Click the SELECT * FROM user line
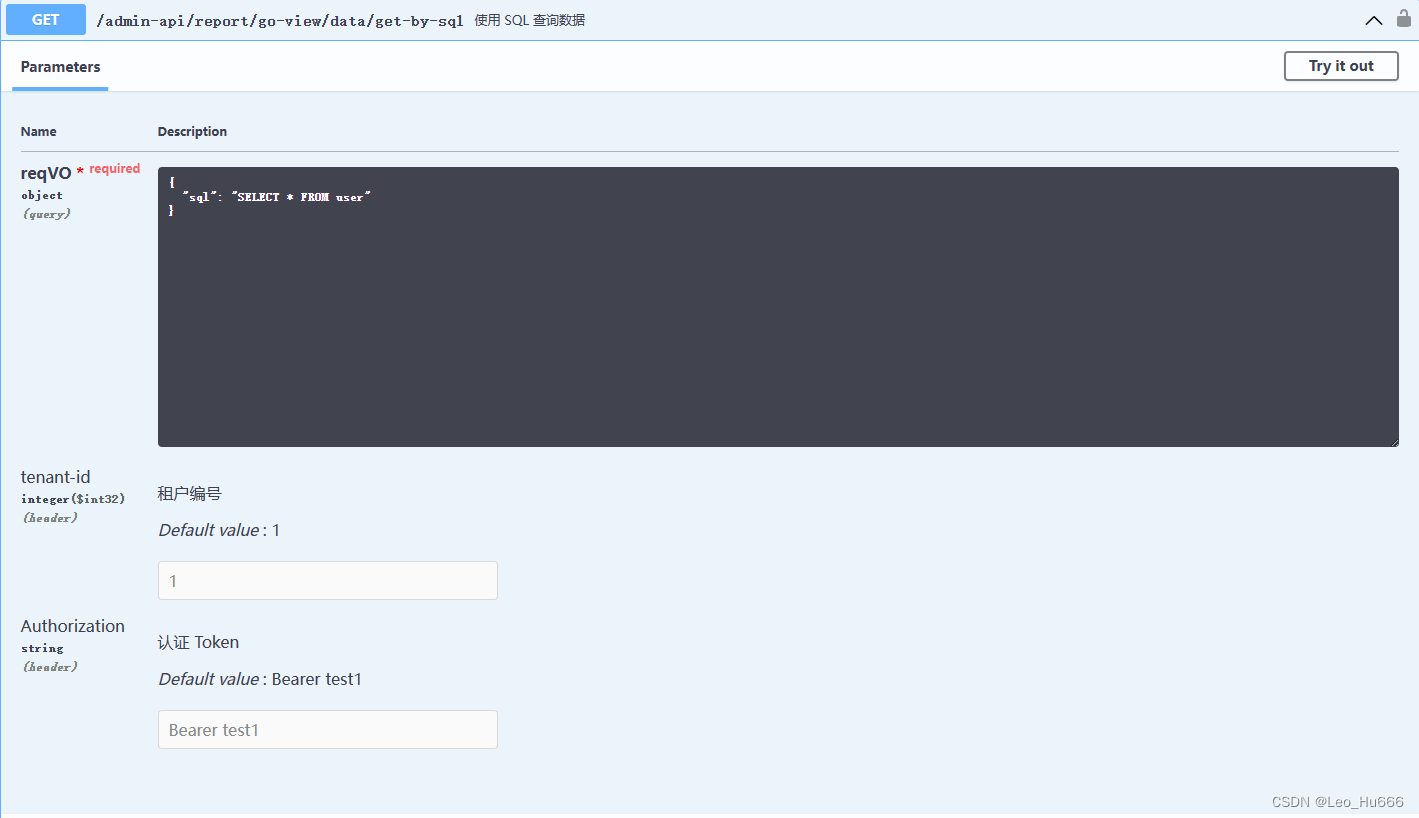 [x=276, y=197]
